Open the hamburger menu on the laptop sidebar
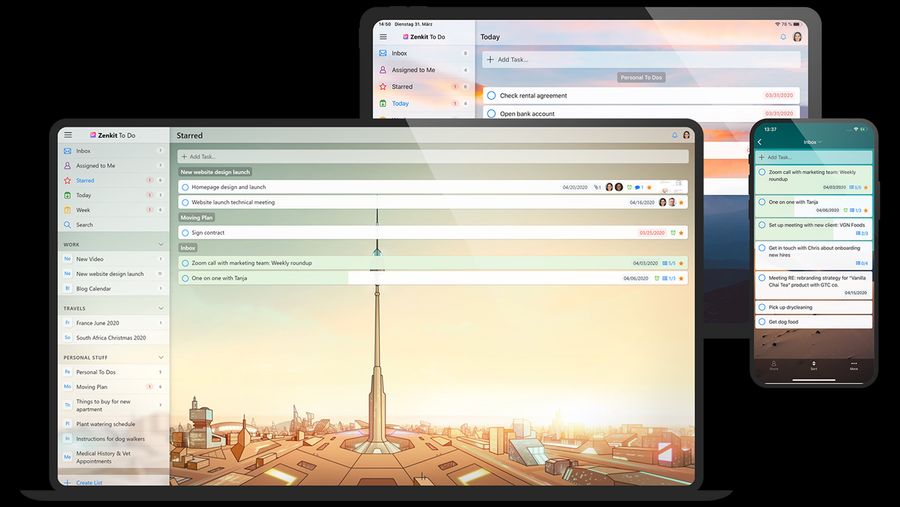The image size is (900, 507). [x=68, y=135]
